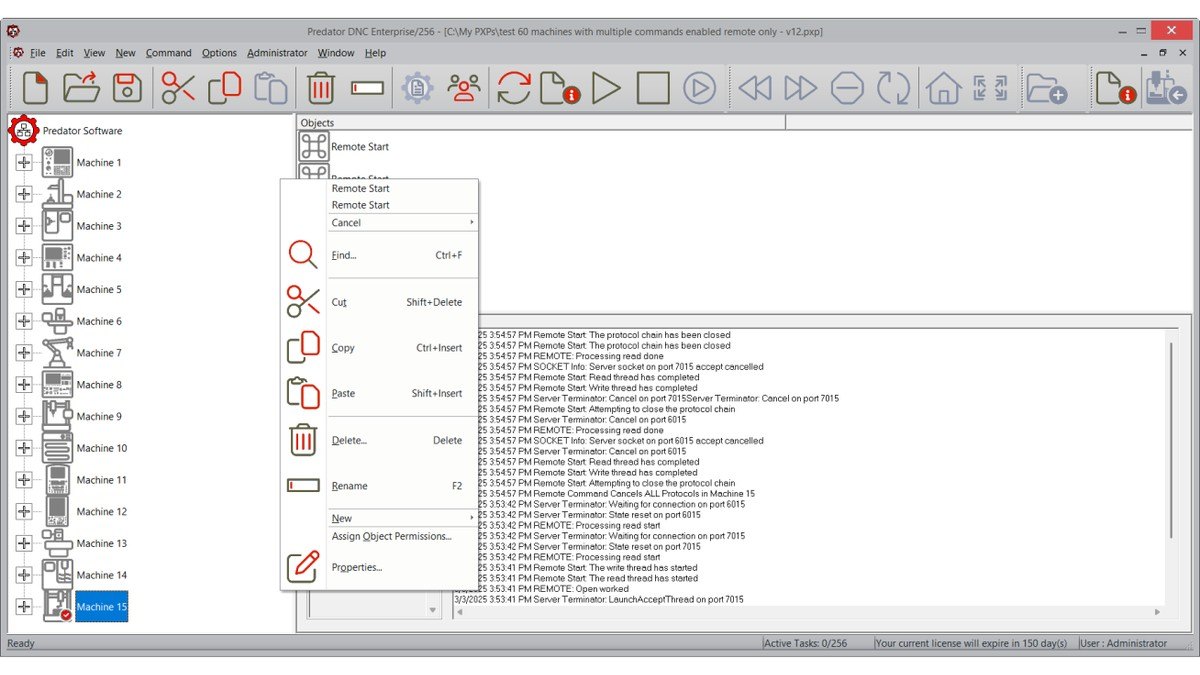The image size is (1200, 675).
Task: Click the folder with plus toolbar icon
Action: [x=1046, y=88]
